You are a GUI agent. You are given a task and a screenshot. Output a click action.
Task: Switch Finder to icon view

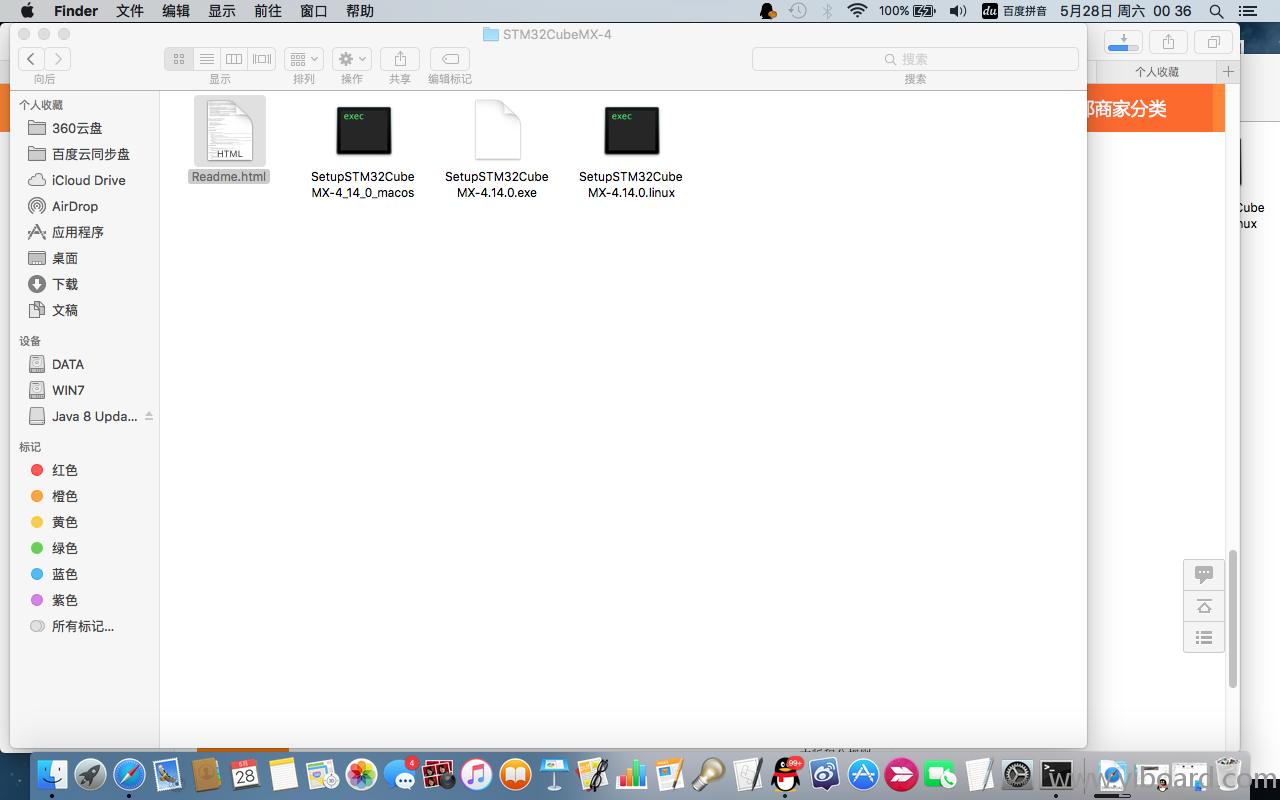179,59
